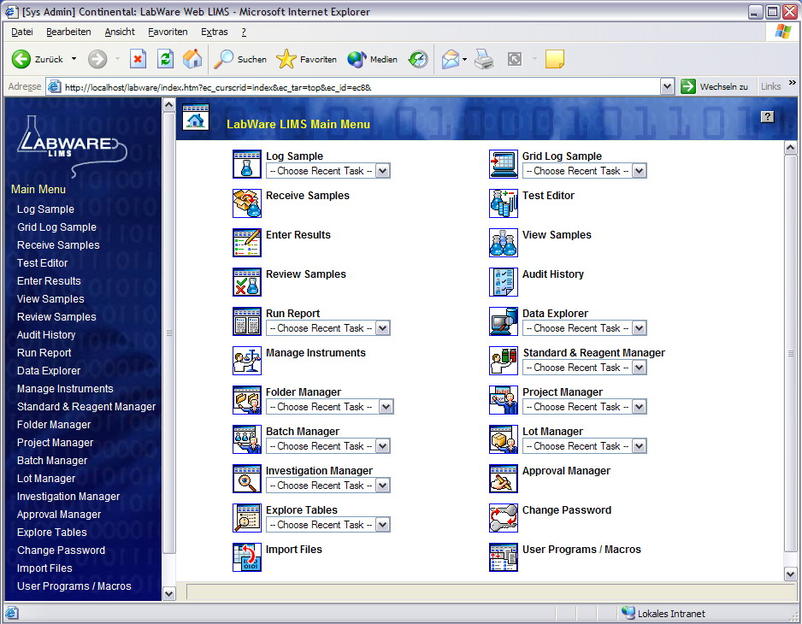
Task: Open the User Programs / Macros icon
Action: coord(503,558)
